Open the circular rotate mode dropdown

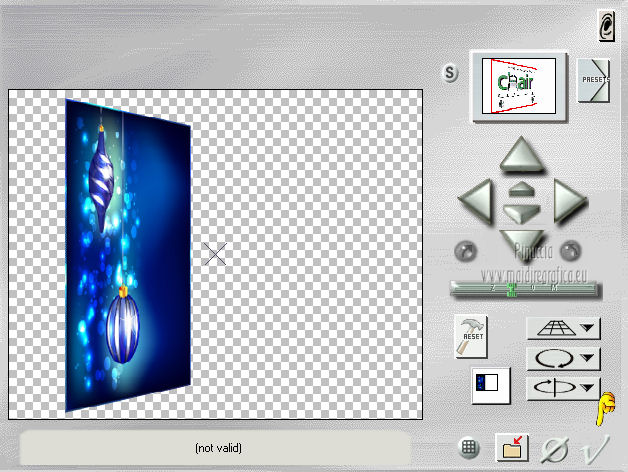(x=563, y=358)
